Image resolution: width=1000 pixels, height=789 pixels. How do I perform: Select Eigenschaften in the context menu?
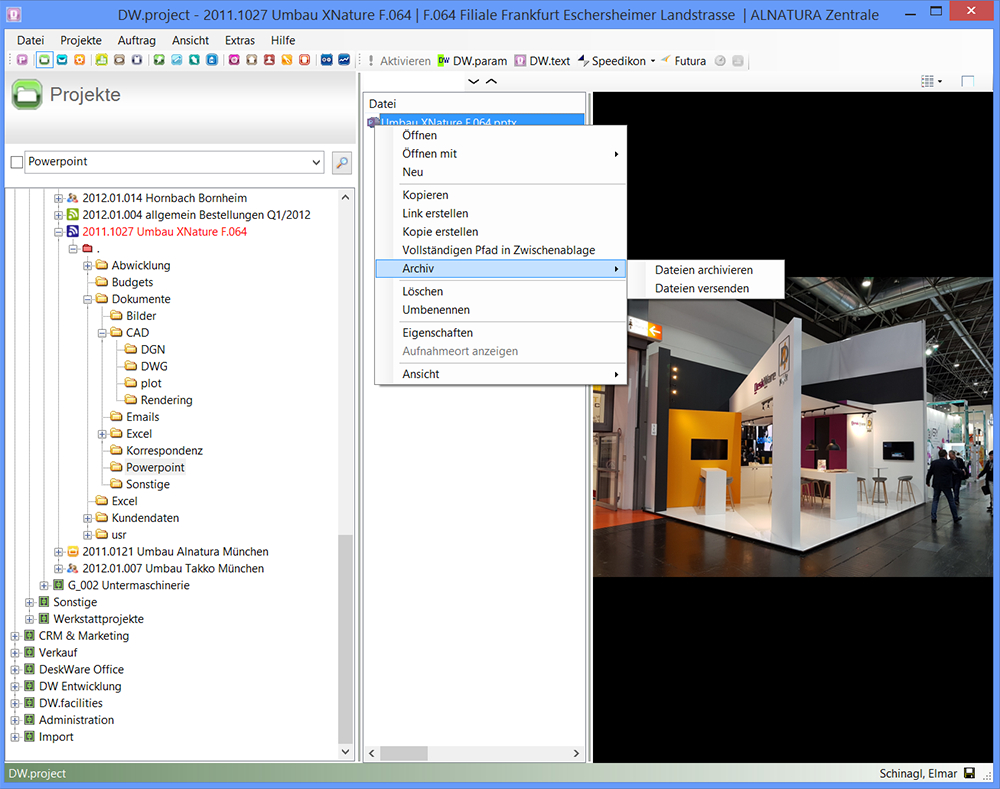pyautogui.click(x=437, y=333)
